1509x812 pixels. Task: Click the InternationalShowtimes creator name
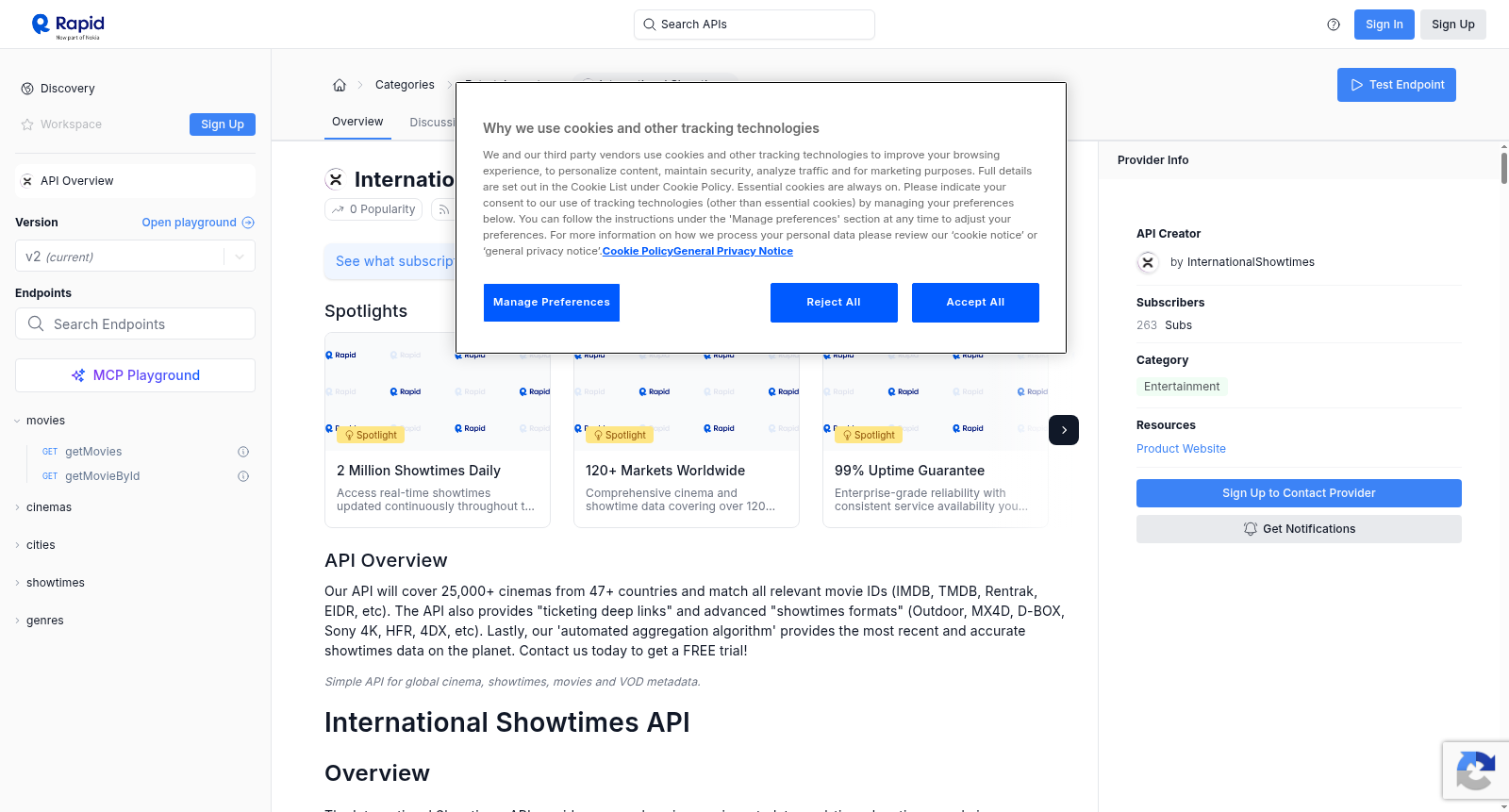[x=1251, y=262]
